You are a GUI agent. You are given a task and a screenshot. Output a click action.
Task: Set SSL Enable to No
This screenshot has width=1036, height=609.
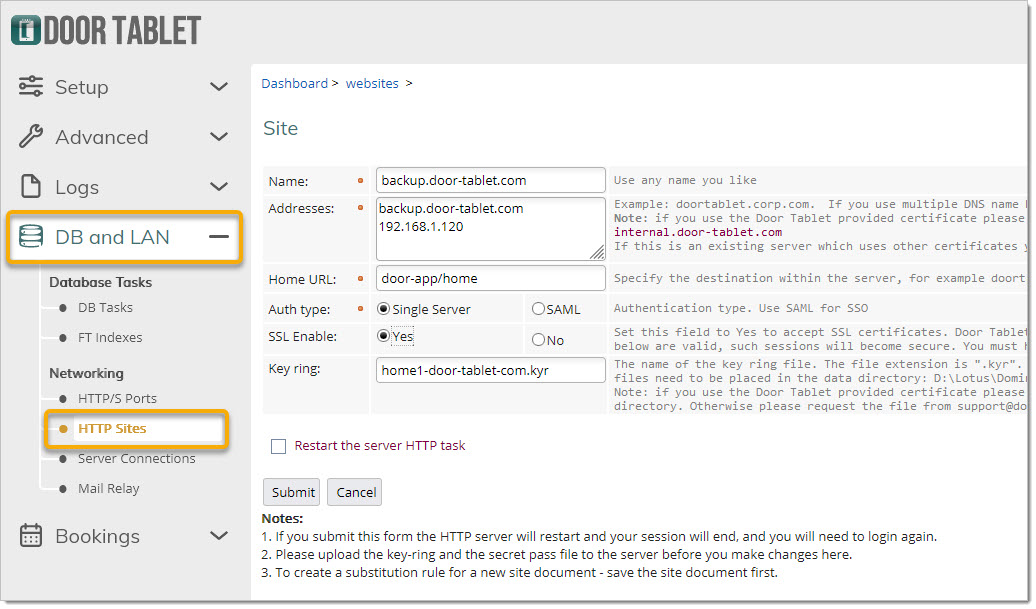(538, 340)
